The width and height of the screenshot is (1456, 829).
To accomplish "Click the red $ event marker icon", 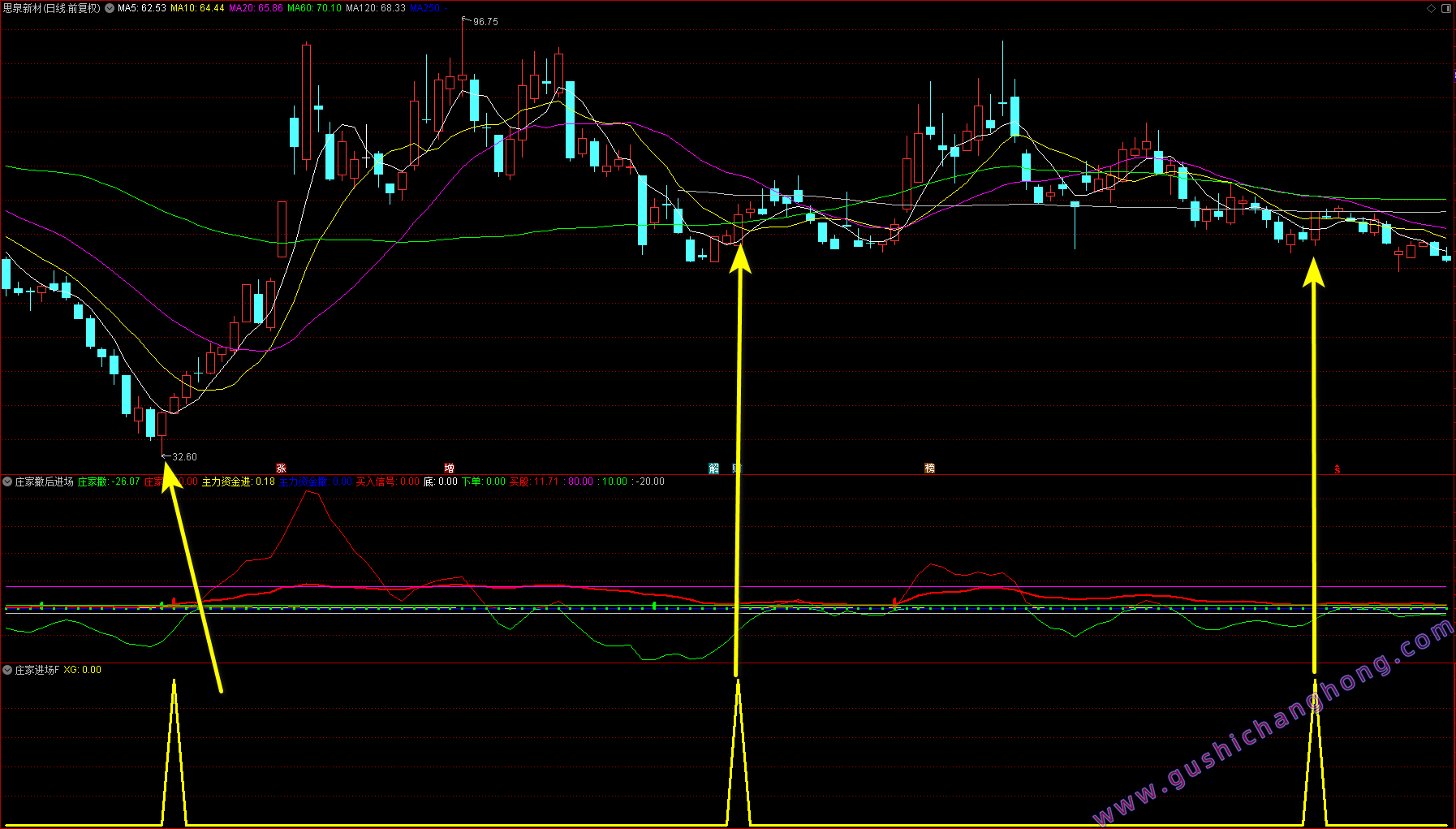I will tap(1338, 469).
